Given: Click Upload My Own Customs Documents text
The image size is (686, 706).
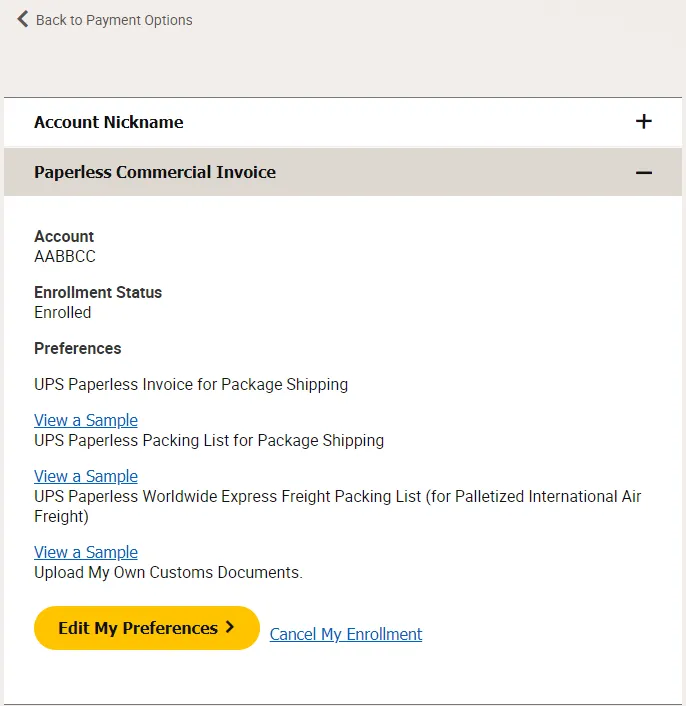Looking at the screenshot, I should pyautogui.click(x=168, y=572).
